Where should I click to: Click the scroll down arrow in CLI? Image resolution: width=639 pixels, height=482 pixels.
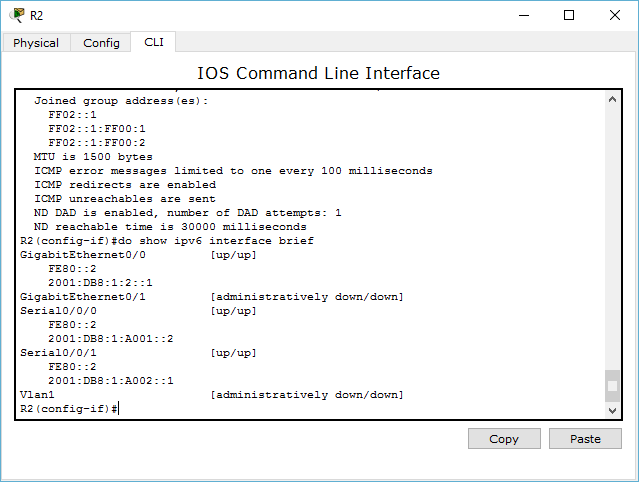pos(612,411)
